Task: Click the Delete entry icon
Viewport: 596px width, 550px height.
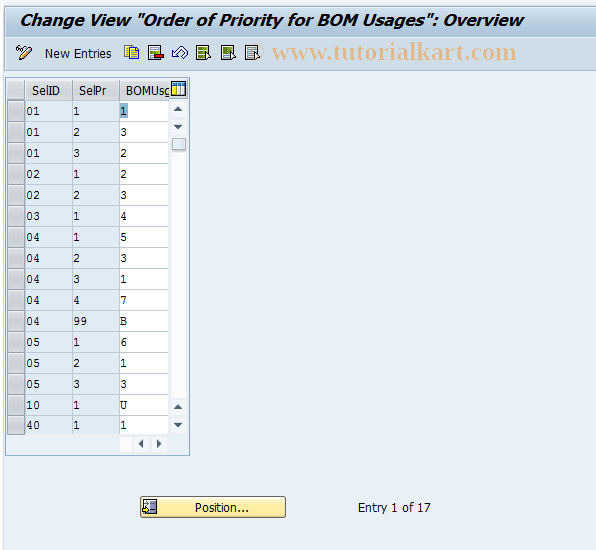Action: coord(156,53)
